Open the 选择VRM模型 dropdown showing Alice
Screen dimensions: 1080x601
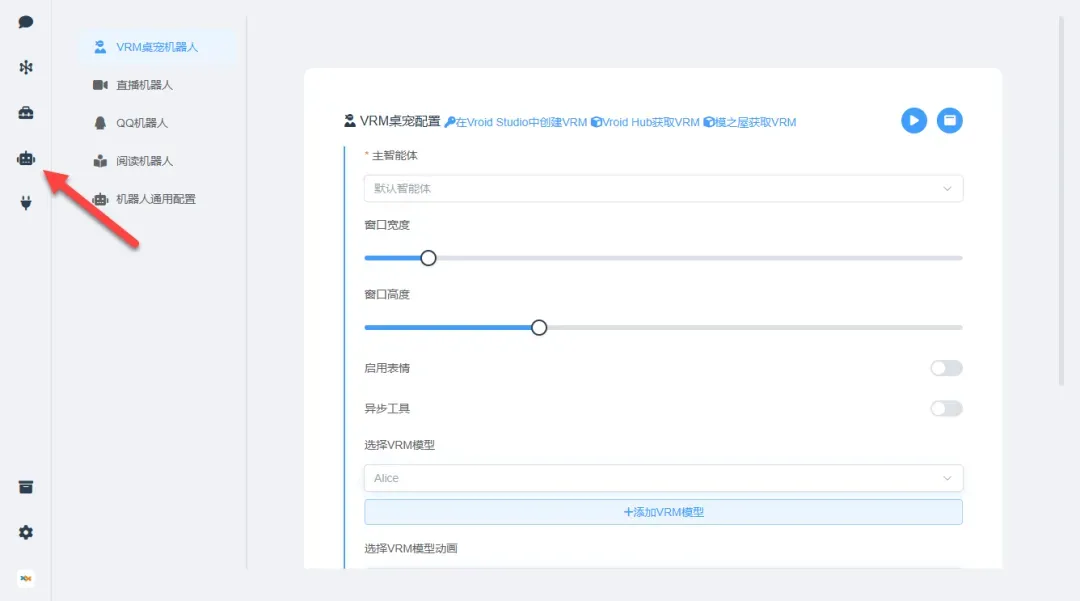tap(663, 478)
